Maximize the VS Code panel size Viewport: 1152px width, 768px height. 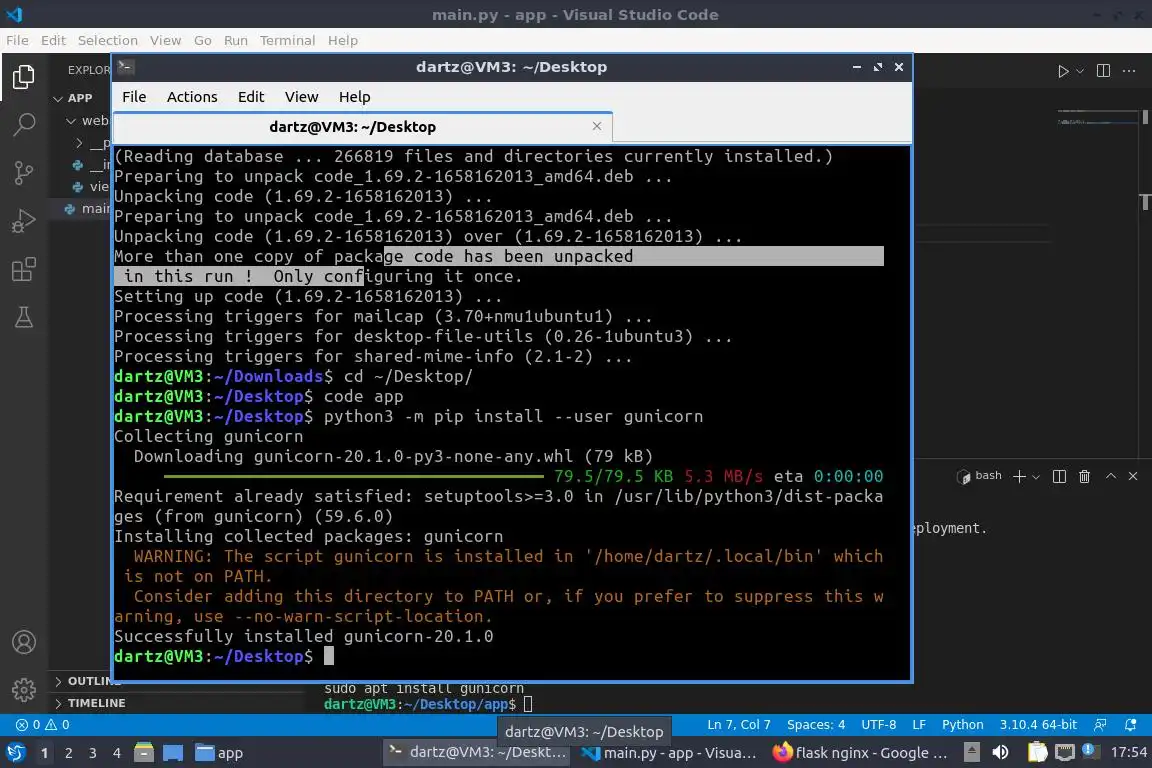pyautogui.click(x=1111, y=476)
